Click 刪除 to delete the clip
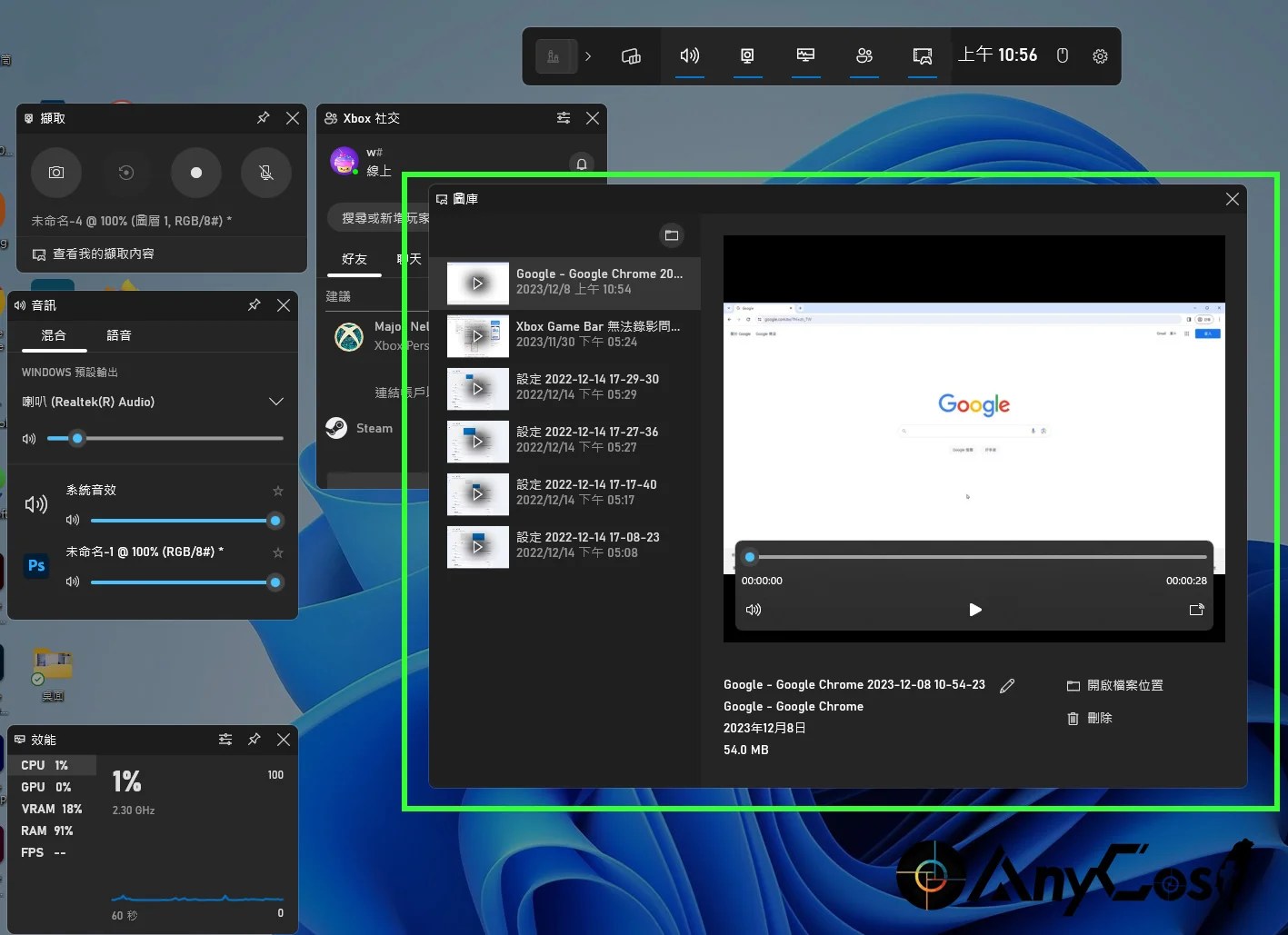 point(1089,719)
